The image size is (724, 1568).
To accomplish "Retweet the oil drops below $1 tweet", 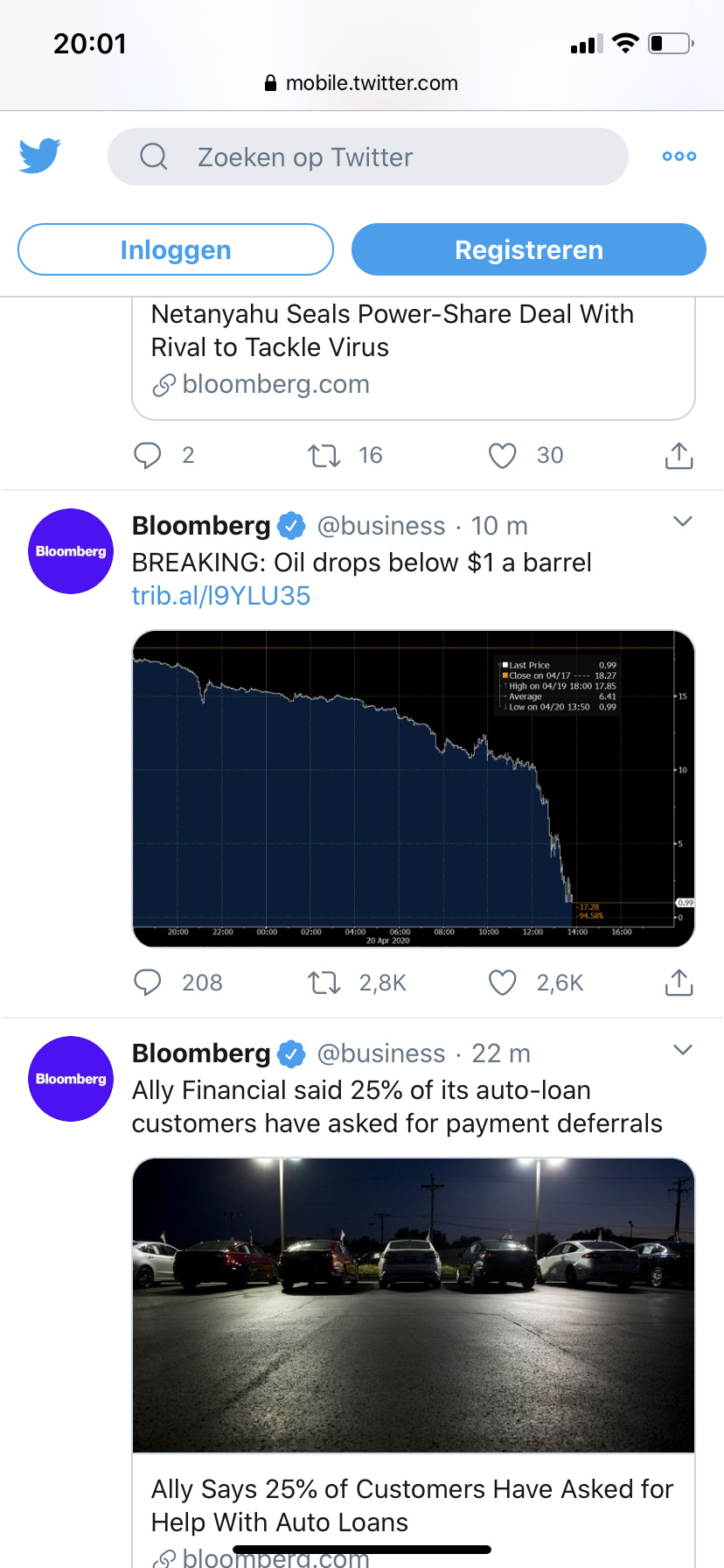I will pyautogui.click(x=324, y=983).
